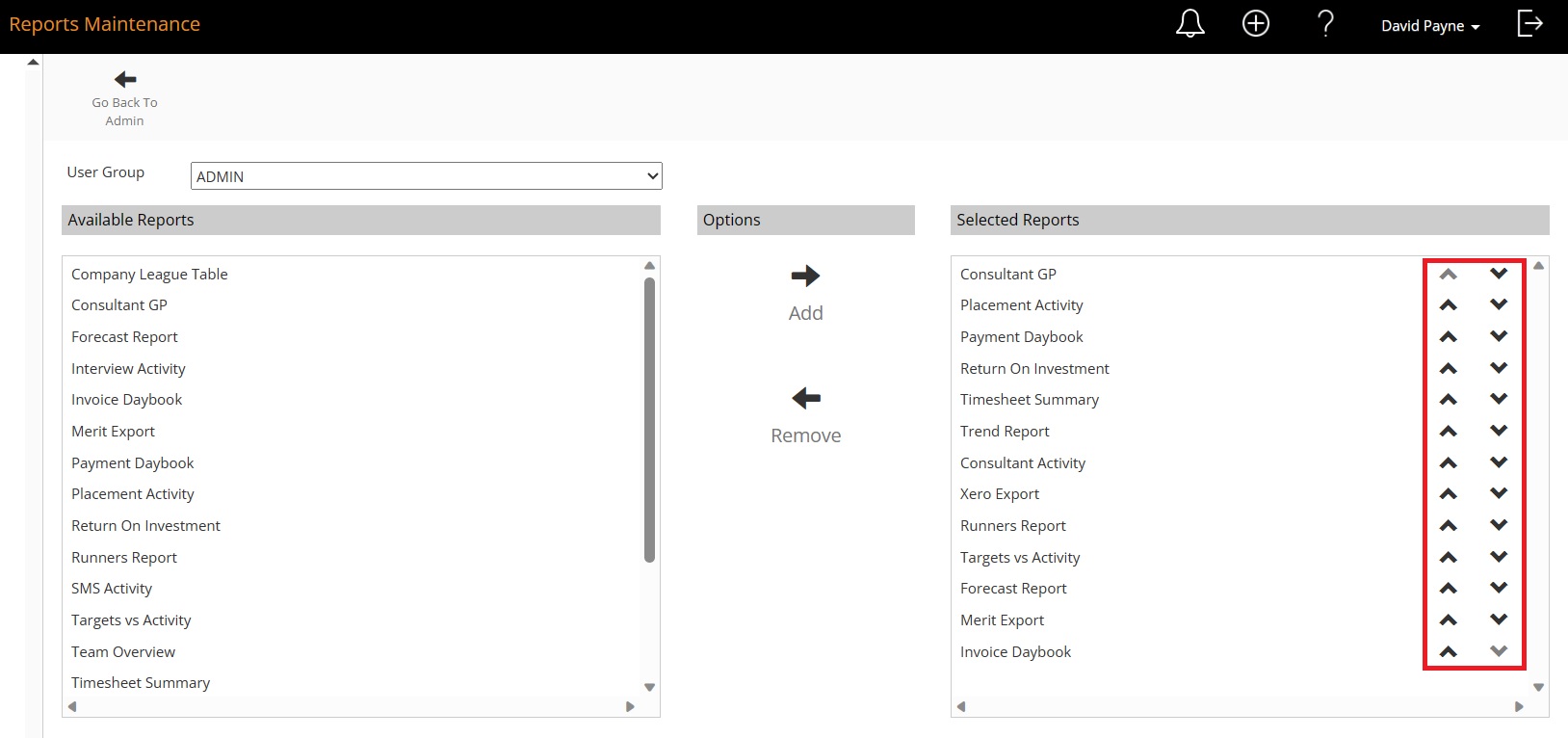1568x738 pixels.
Task: Move Runners Report up in Selected Reports
Action: (1448, 526)
